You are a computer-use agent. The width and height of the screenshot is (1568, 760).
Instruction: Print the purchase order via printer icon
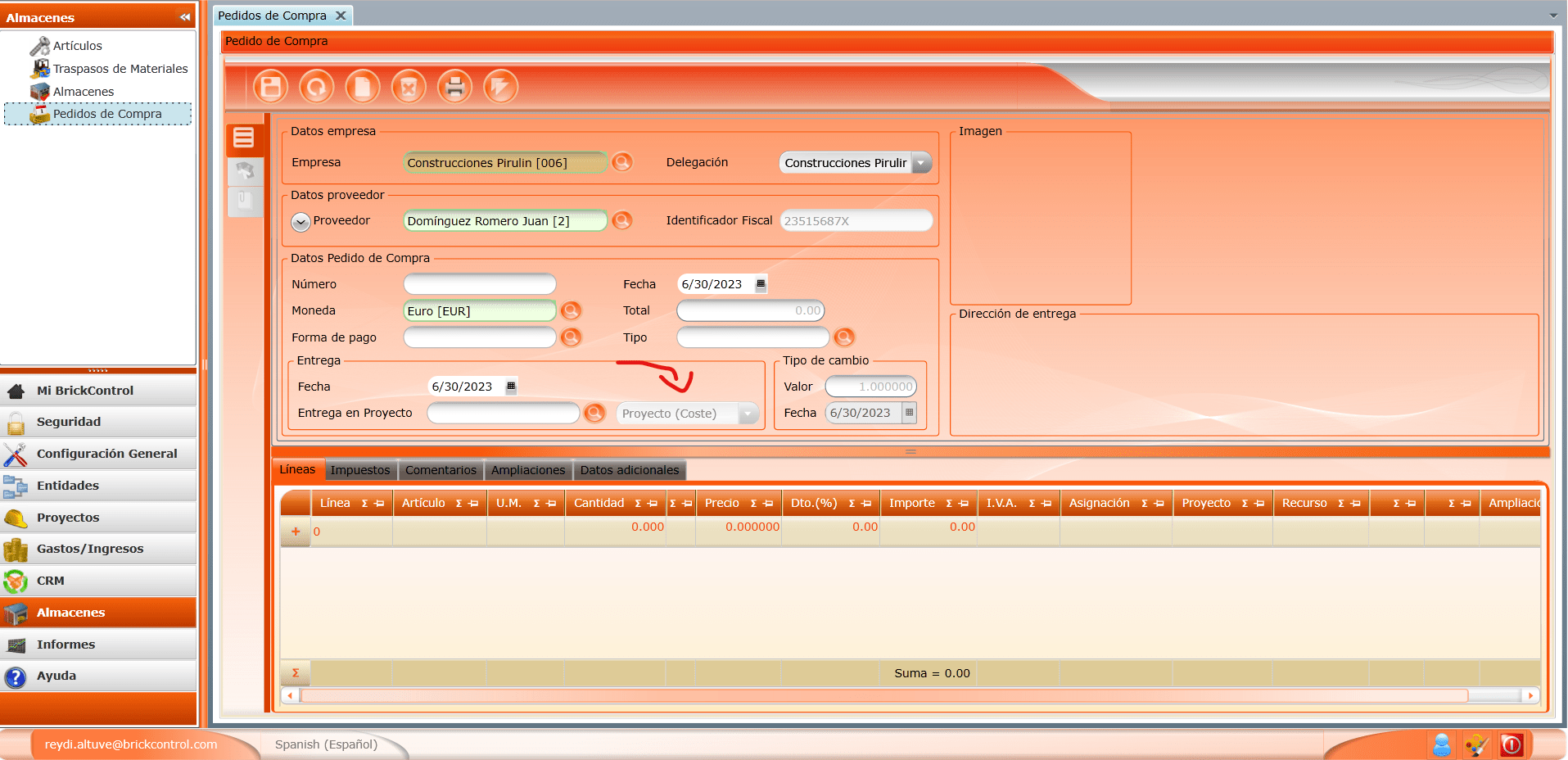pos(454,87)
